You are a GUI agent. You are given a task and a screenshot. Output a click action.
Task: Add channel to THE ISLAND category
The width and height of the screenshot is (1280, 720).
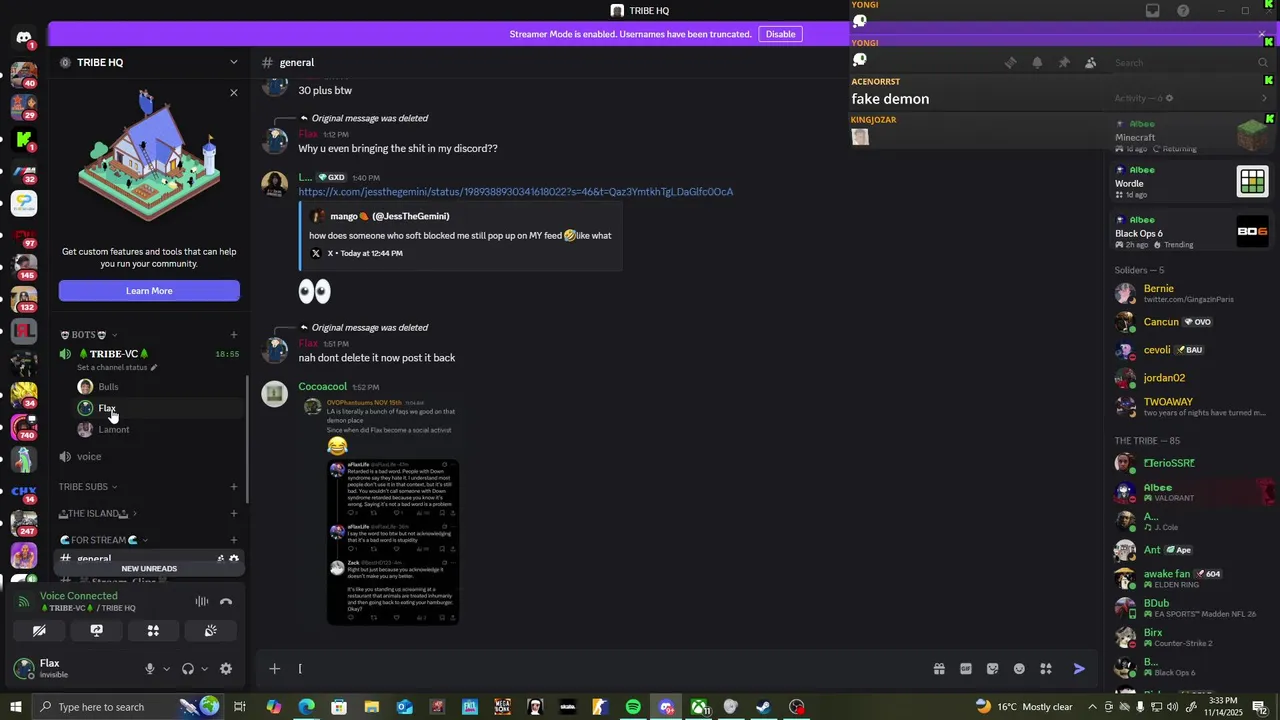pyautogui.click(x=234, y=514)
